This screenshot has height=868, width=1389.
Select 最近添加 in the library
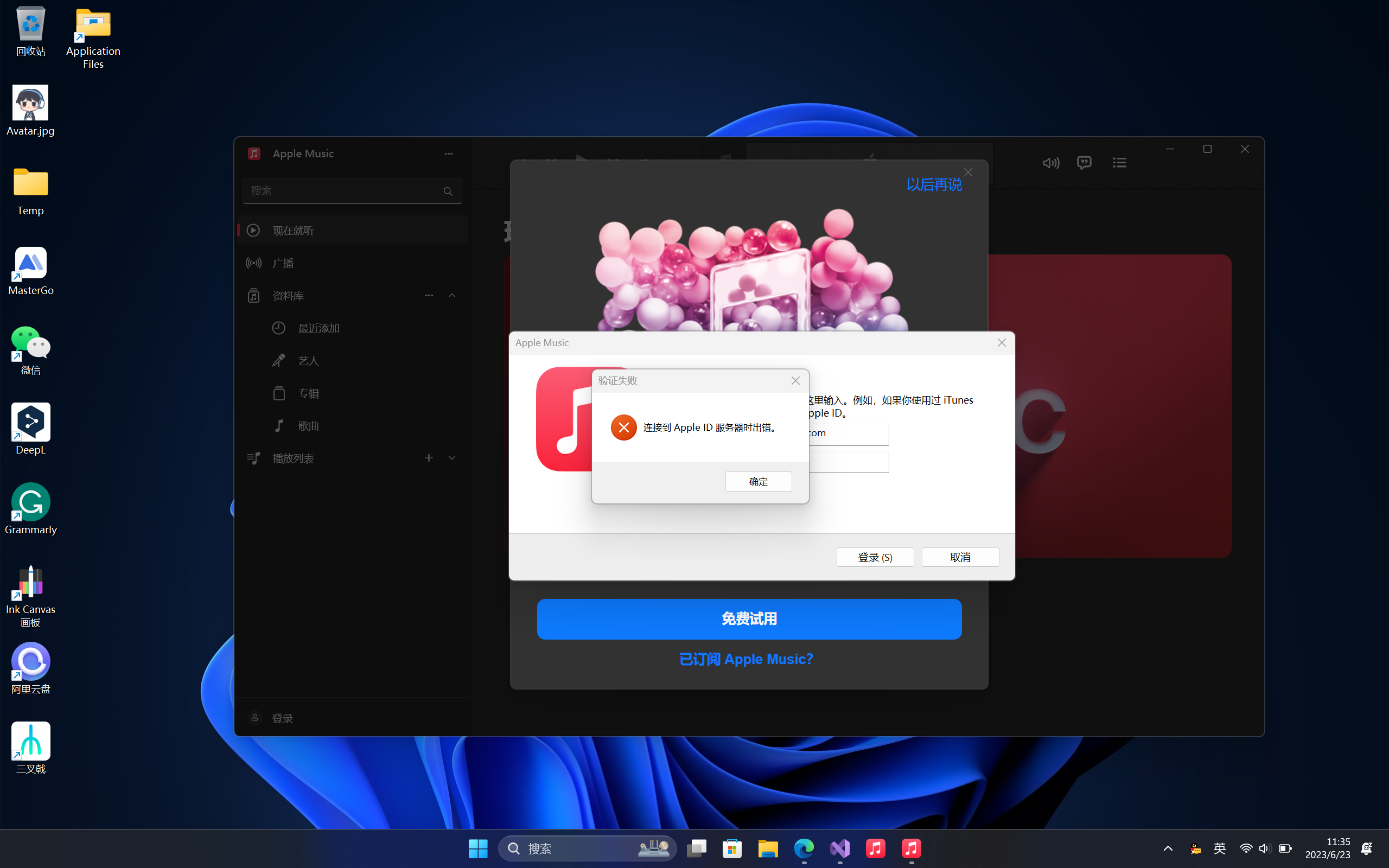pos(318,328)
